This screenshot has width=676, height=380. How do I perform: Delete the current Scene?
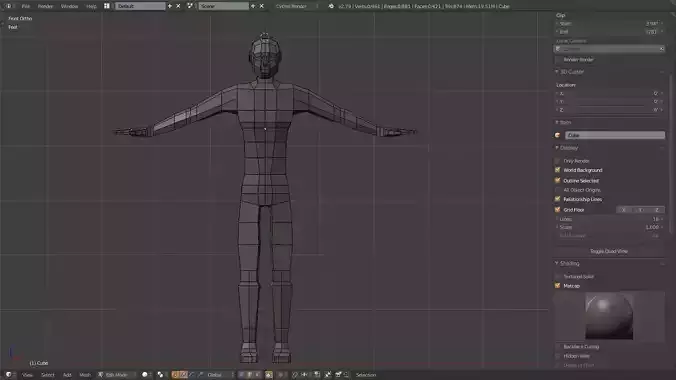(x=261, y=6)
